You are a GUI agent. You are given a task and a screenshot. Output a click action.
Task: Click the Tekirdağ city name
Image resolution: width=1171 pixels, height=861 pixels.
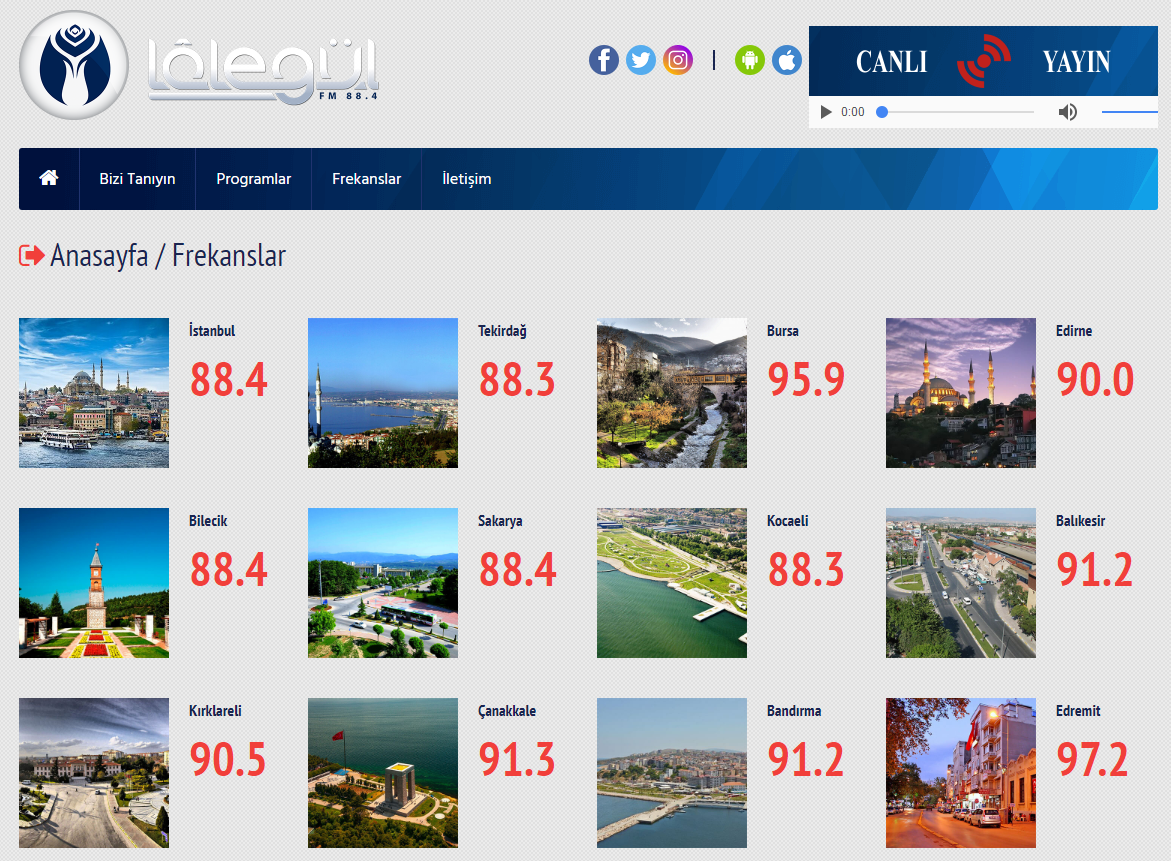pyautogui.click(x=503, y=331)
